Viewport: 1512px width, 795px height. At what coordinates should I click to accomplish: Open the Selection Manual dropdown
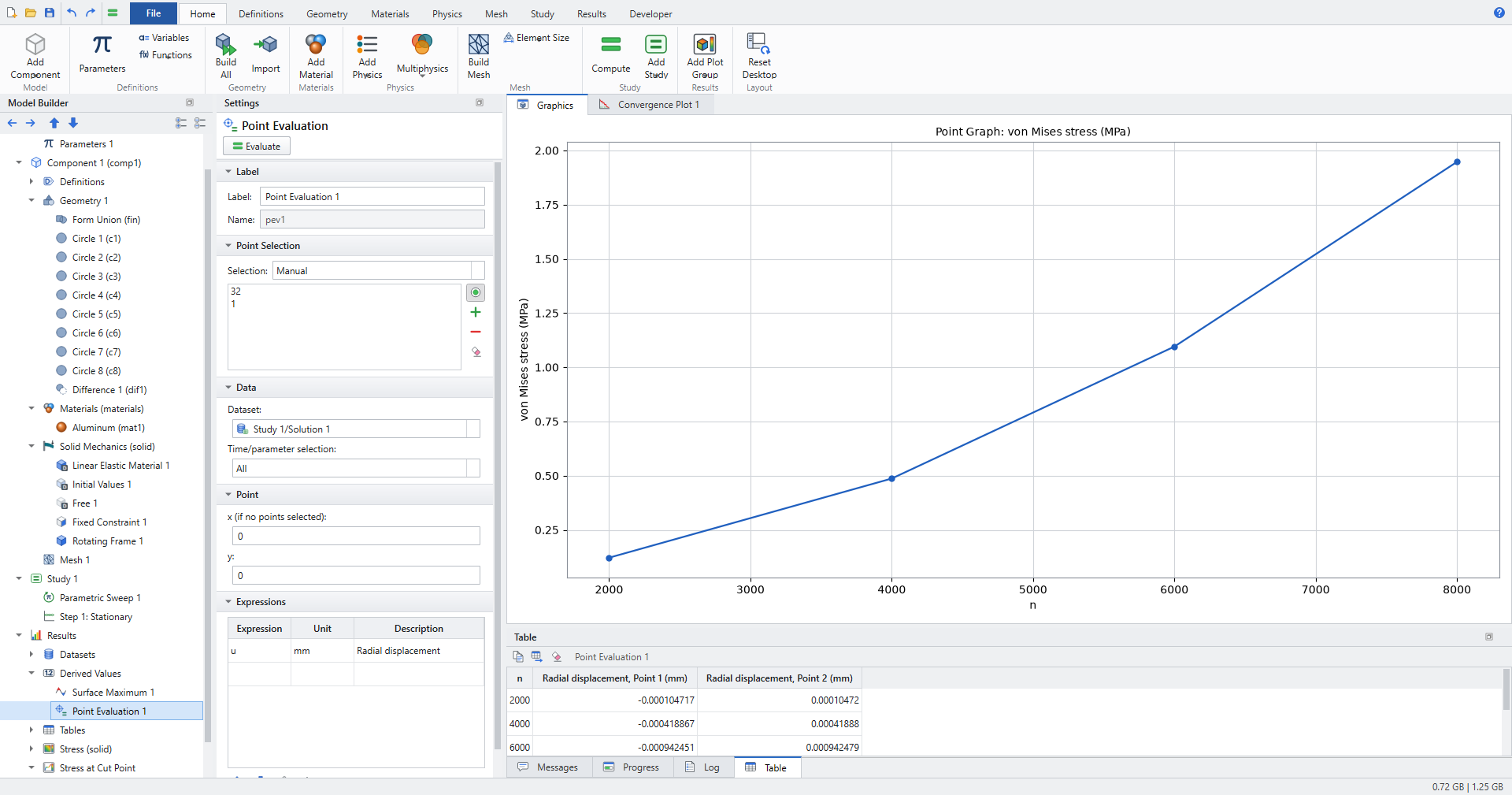point(379,270)
